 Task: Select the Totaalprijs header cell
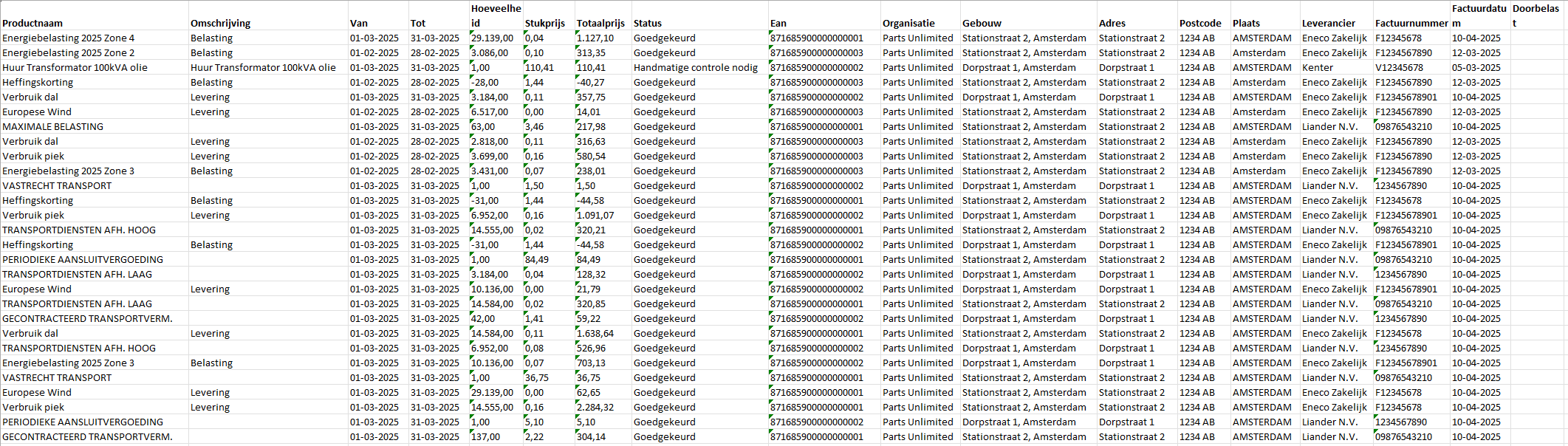[600, 23]
